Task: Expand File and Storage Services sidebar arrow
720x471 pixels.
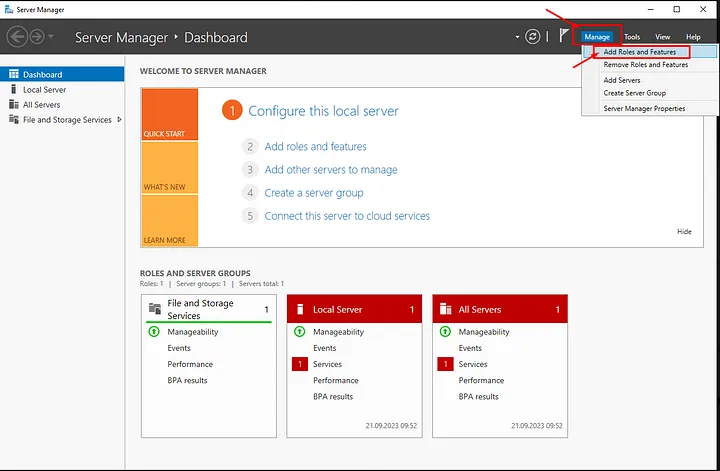Action: point(120,120)
